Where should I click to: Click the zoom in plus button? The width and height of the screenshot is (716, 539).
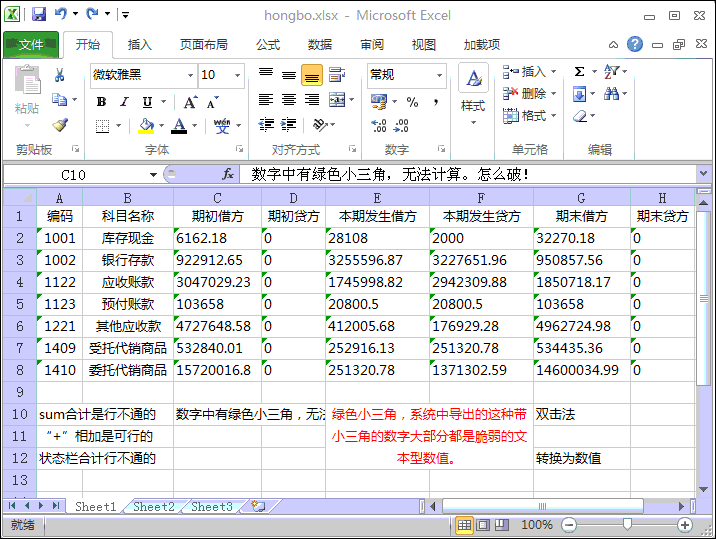pos(684,525)
